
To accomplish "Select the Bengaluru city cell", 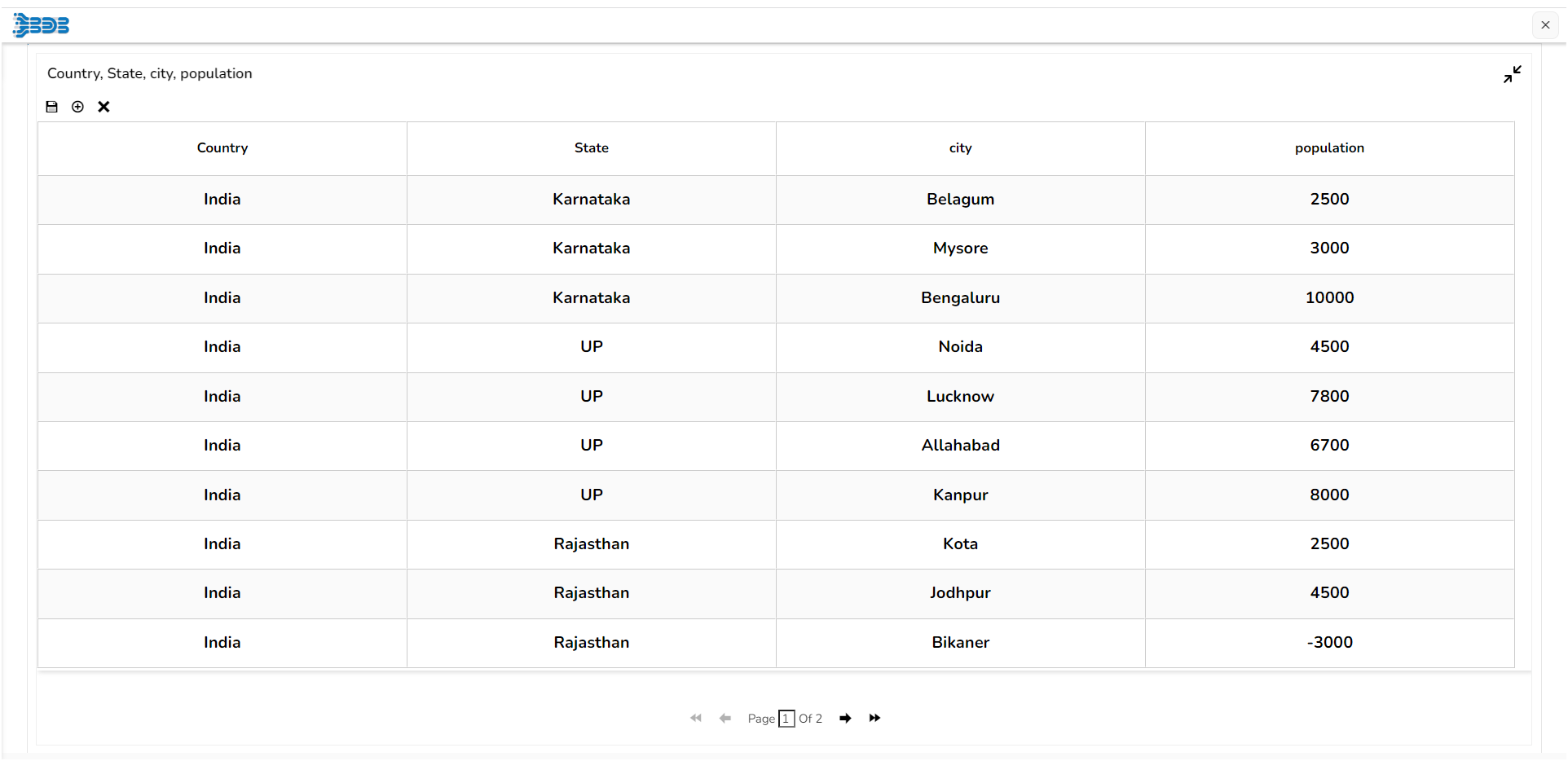I will (961, 298).
